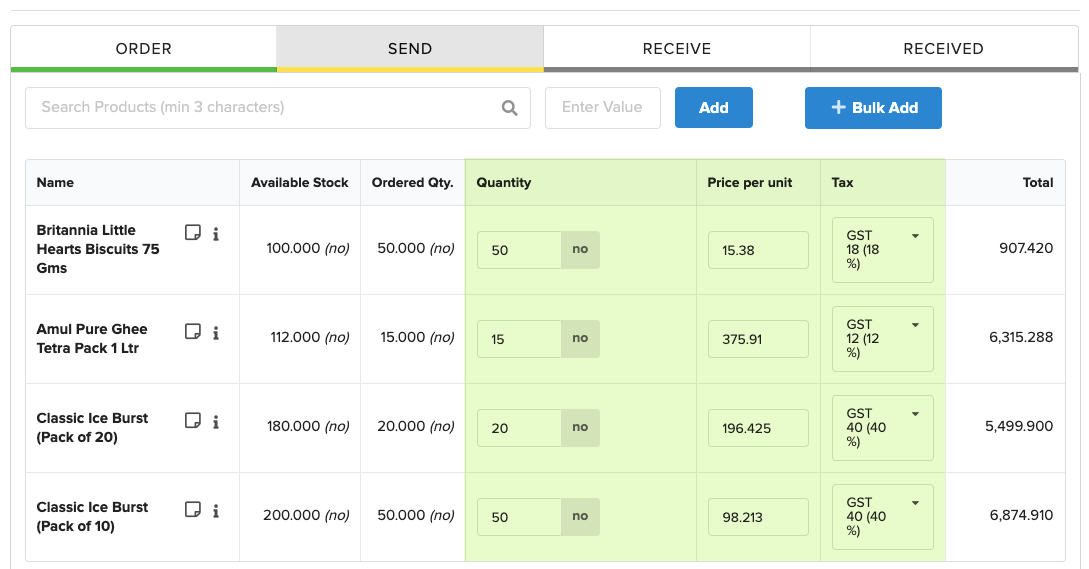
Task: Open note icon for Classic Ice Burst Pack of 20
Action: [193, 420]
